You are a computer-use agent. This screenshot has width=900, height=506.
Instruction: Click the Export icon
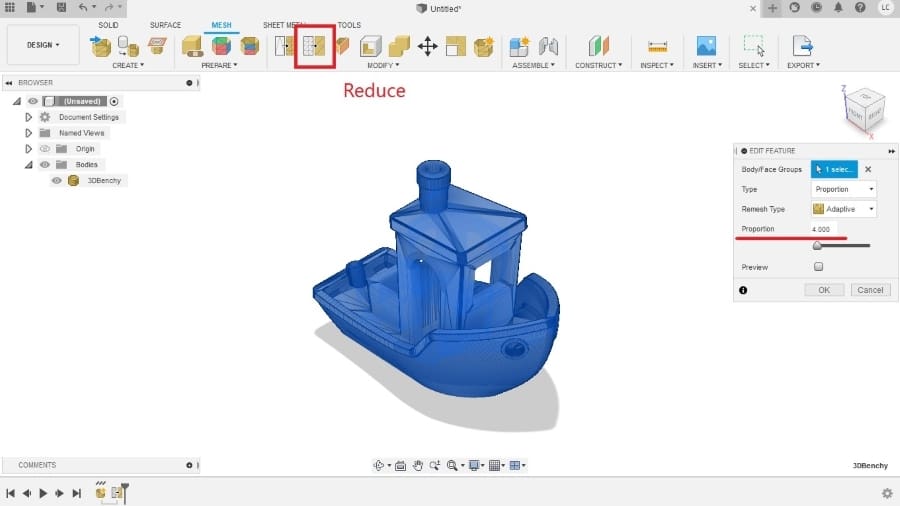coord(802,46)
